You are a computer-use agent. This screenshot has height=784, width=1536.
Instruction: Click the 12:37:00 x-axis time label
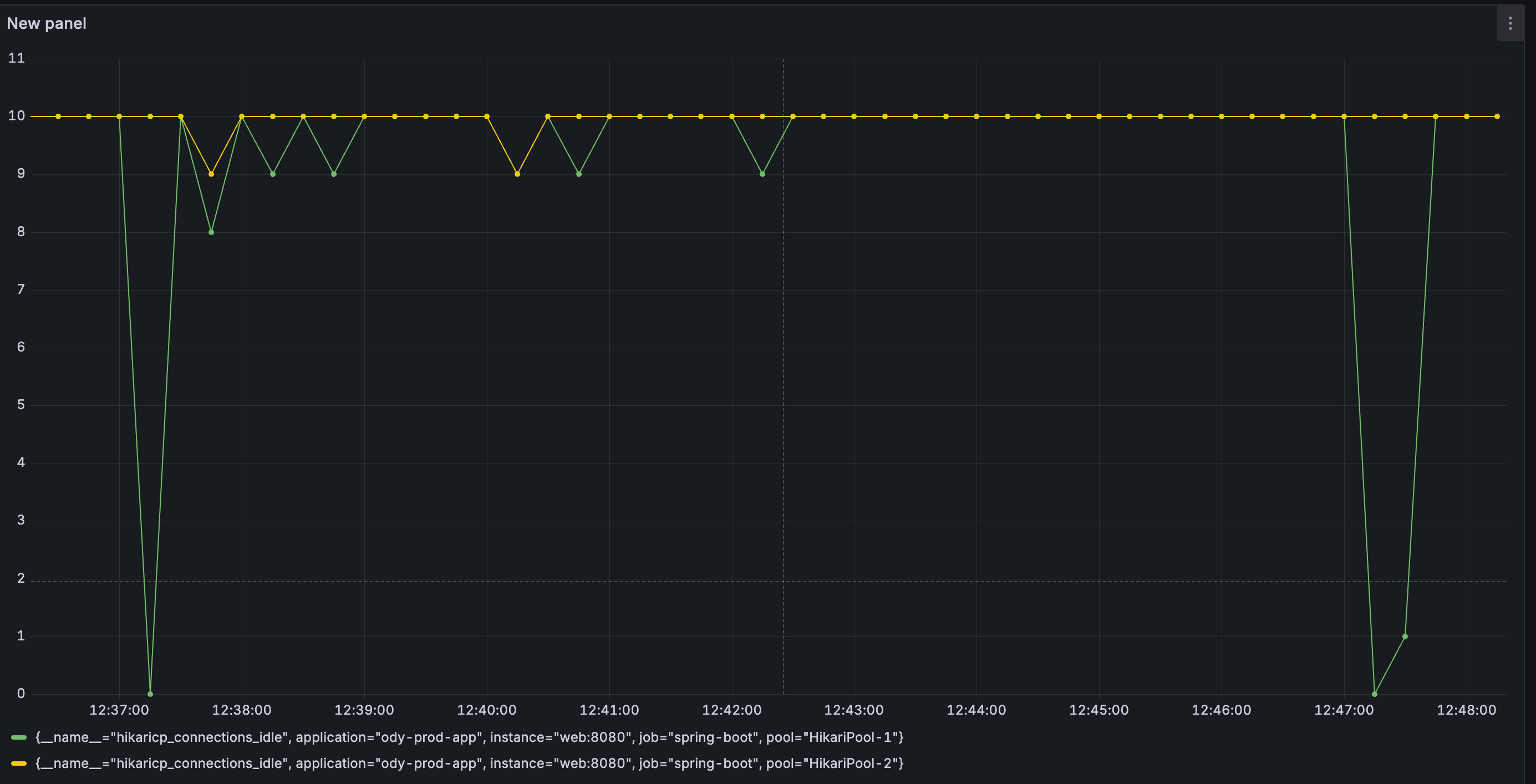119,710
